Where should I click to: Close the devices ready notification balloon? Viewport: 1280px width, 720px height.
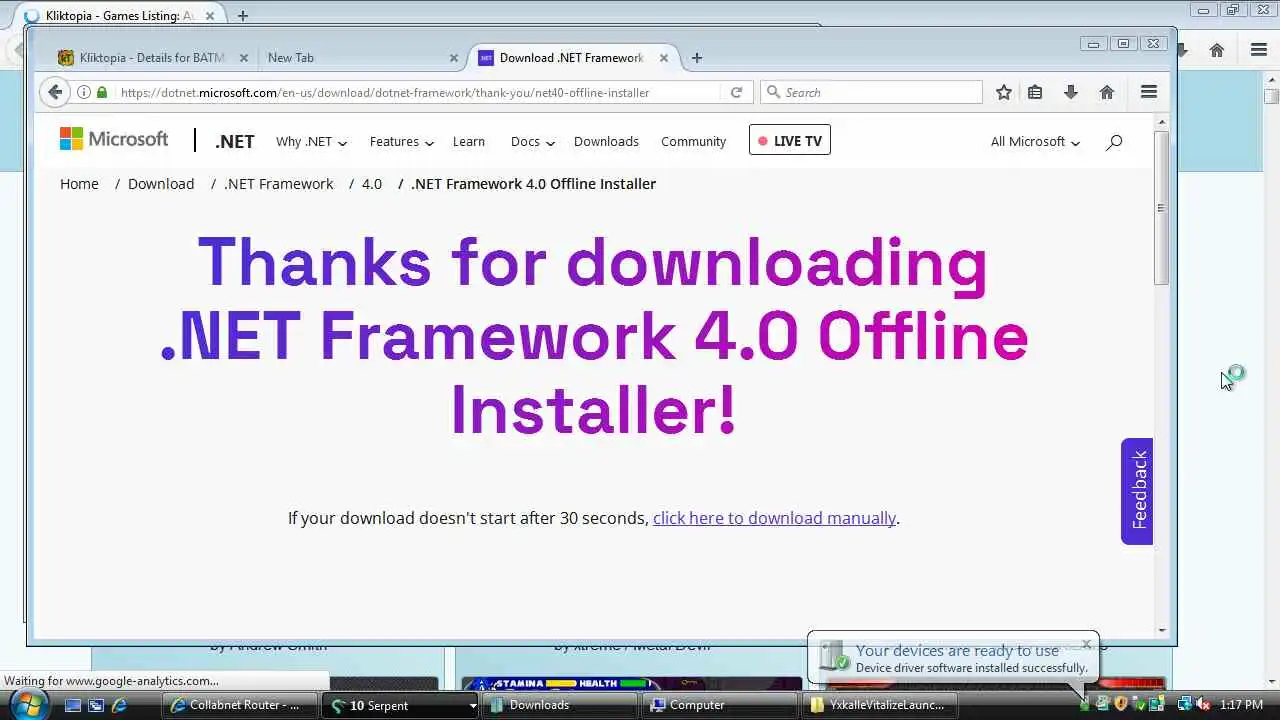click(x=1087, y=644)
